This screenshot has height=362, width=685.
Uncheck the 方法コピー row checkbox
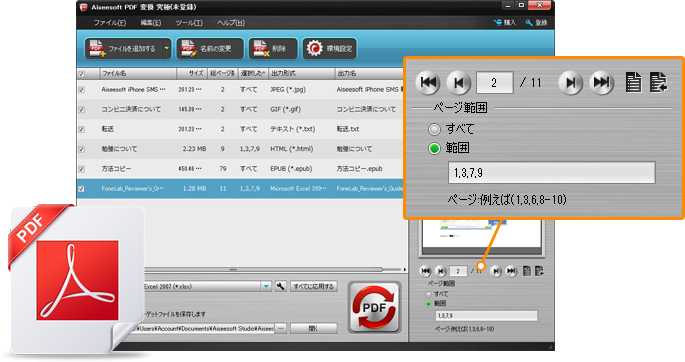tap(82, 169)
